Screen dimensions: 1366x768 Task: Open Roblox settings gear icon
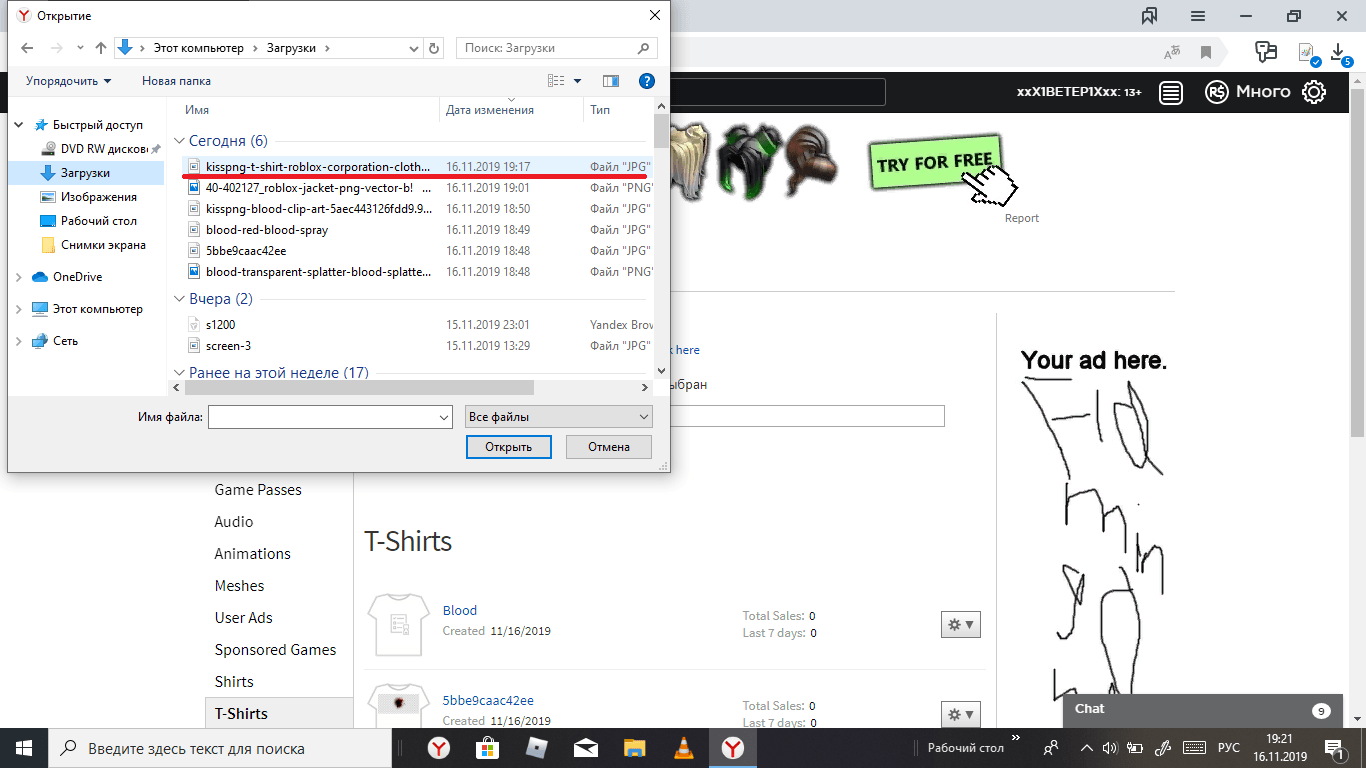coord(1314,92)
